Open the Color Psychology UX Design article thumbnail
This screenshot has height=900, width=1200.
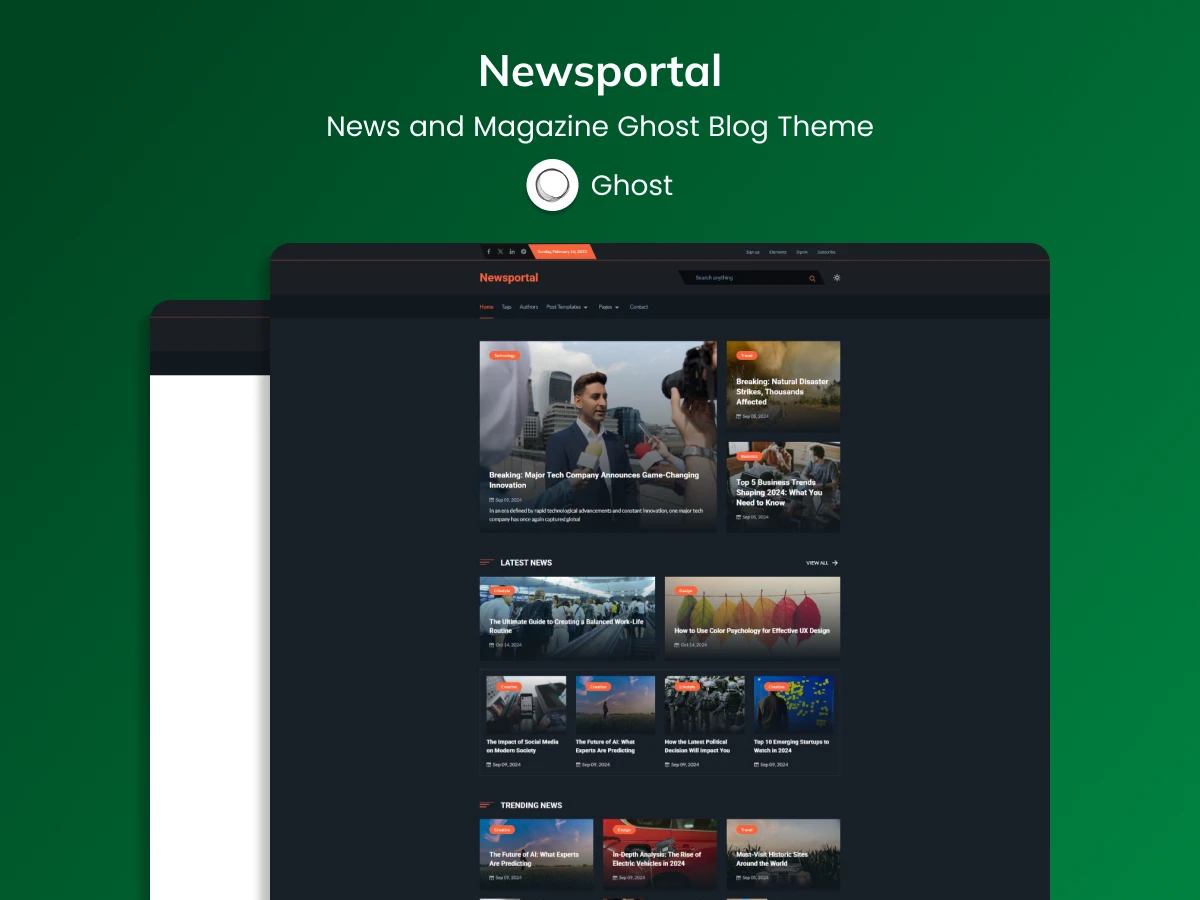[752, 617]
